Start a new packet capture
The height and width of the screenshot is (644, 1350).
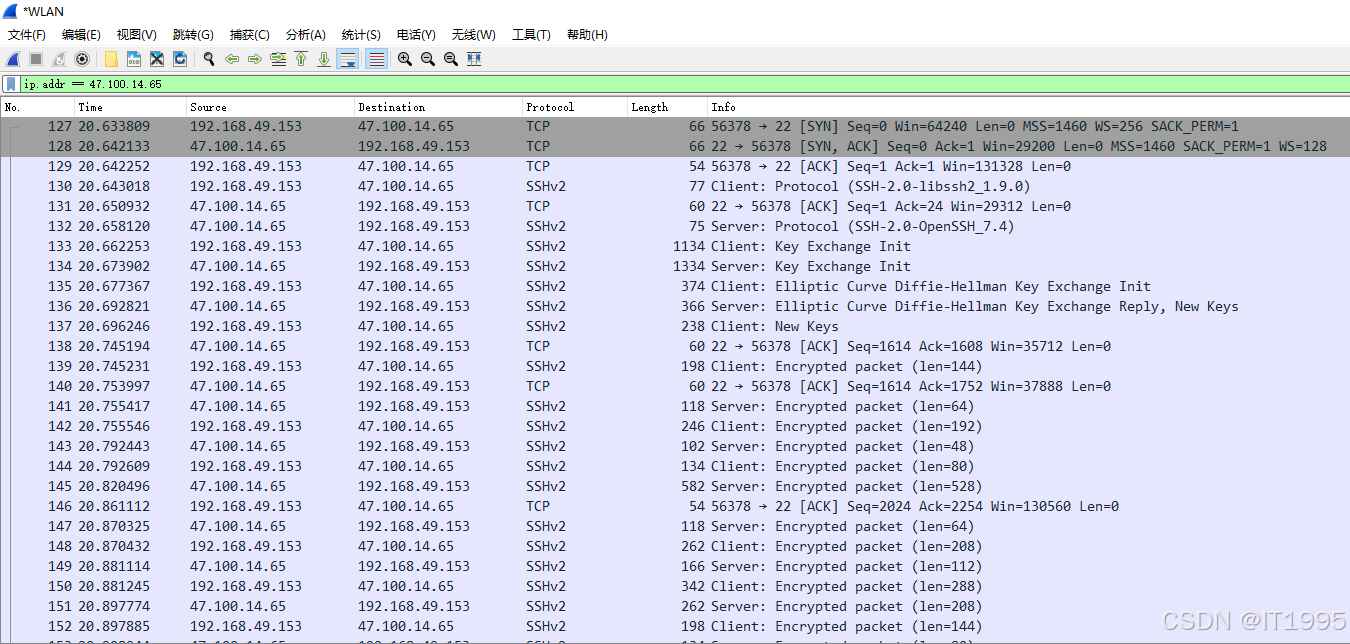[12, 59]
